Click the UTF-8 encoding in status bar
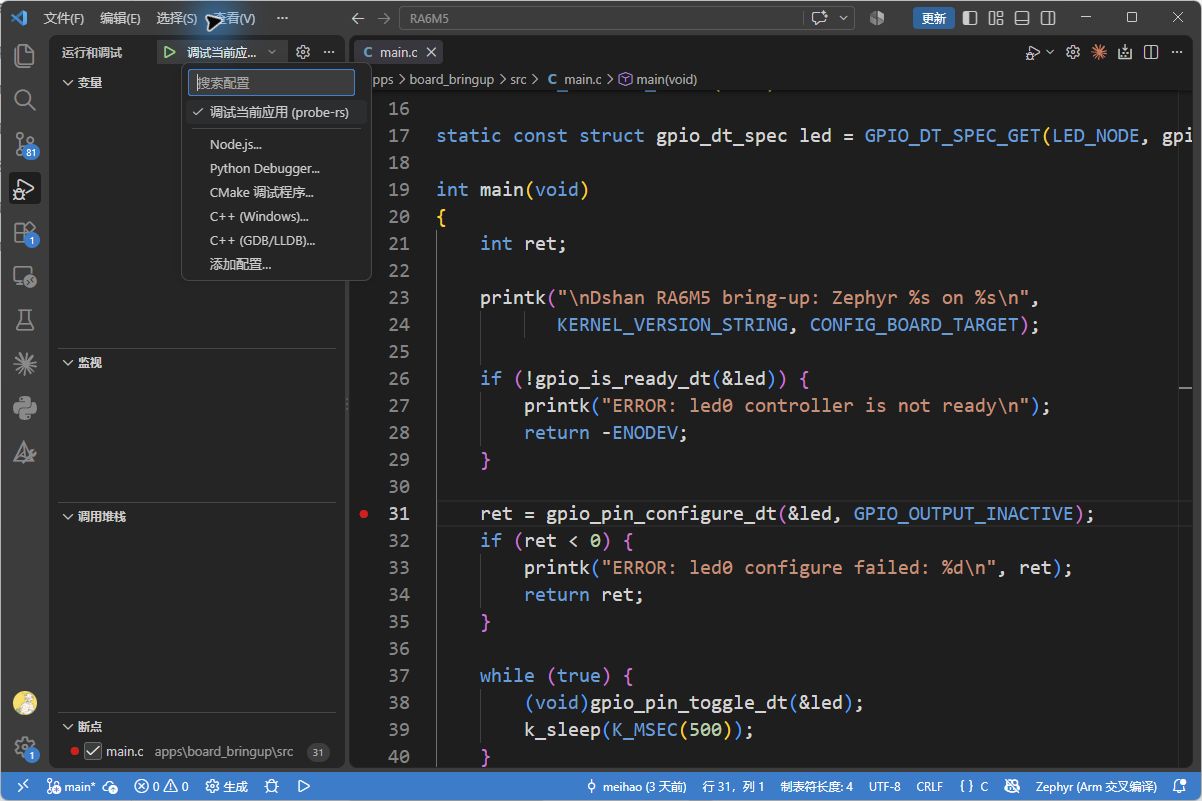The width and height of the screenshot is (1202, 801). click(x=885, y=787)
